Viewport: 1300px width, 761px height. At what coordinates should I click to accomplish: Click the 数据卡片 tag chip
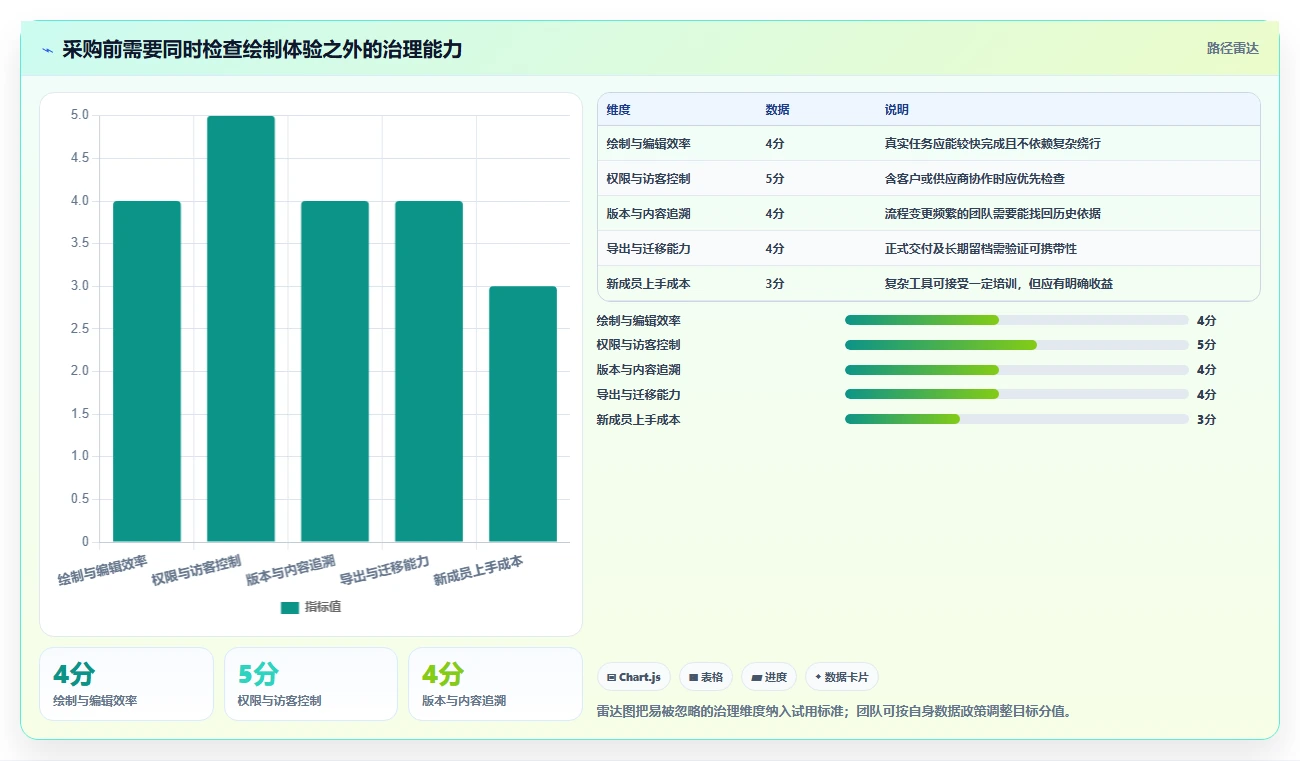842,677
